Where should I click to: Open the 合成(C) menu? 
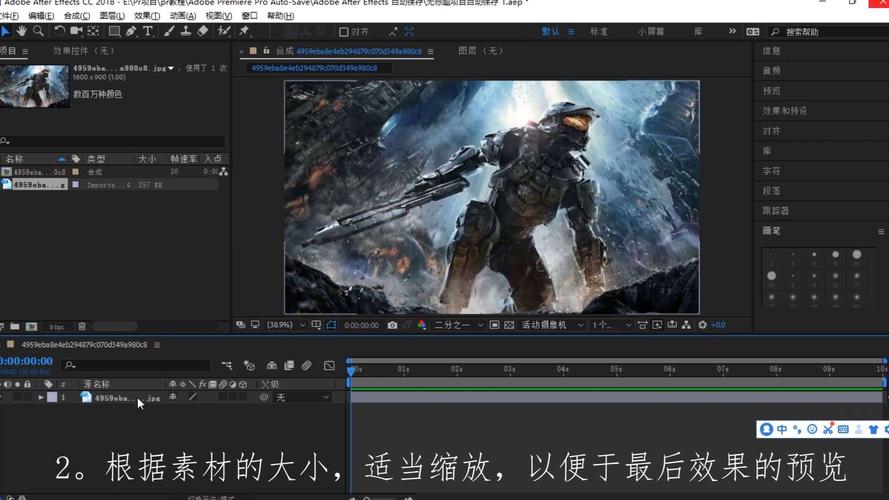tap(77, 16)
